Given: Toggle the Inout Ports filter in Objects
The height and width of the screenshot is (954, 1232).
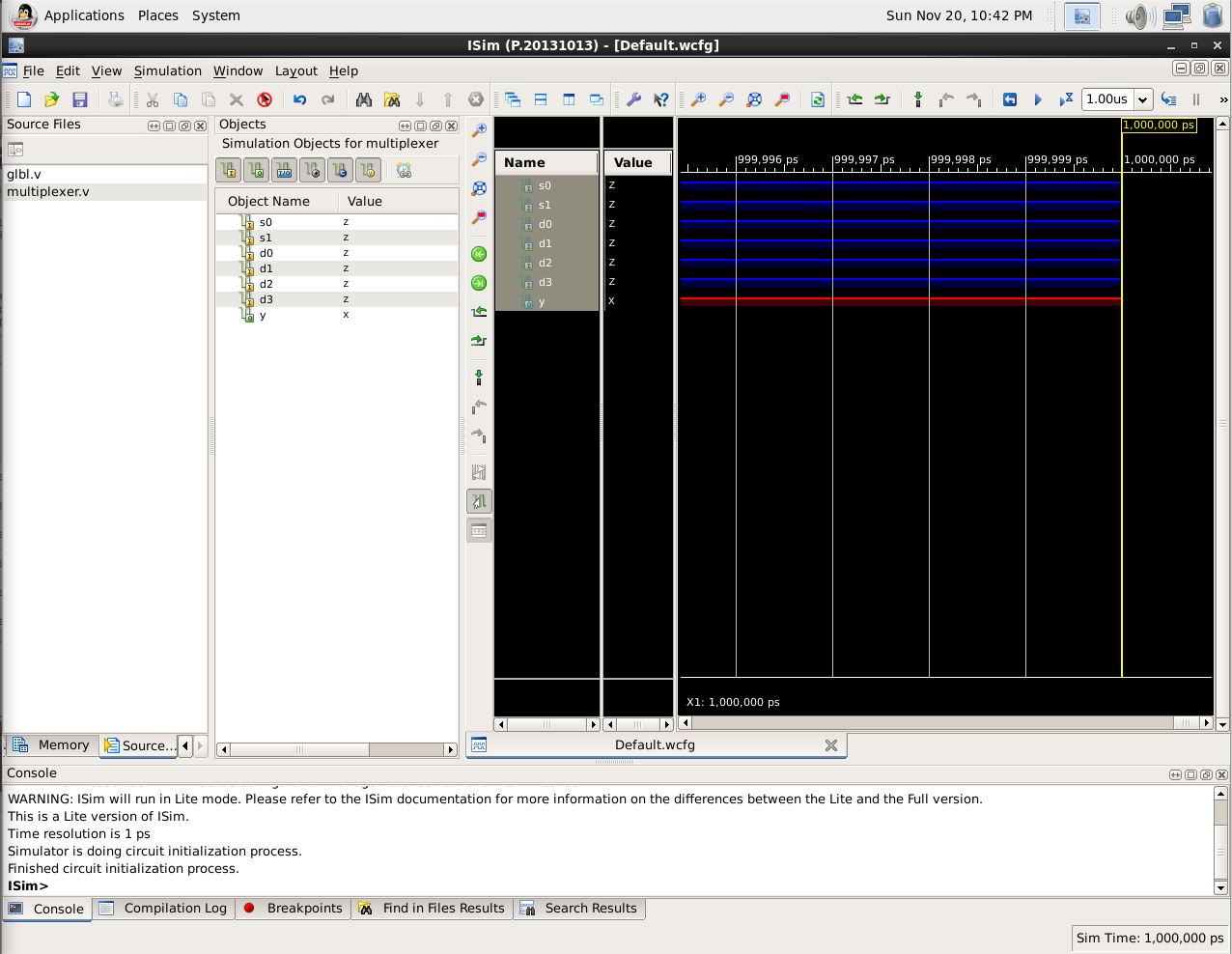Looking at the screenshot, I should [x=284, y=170].
